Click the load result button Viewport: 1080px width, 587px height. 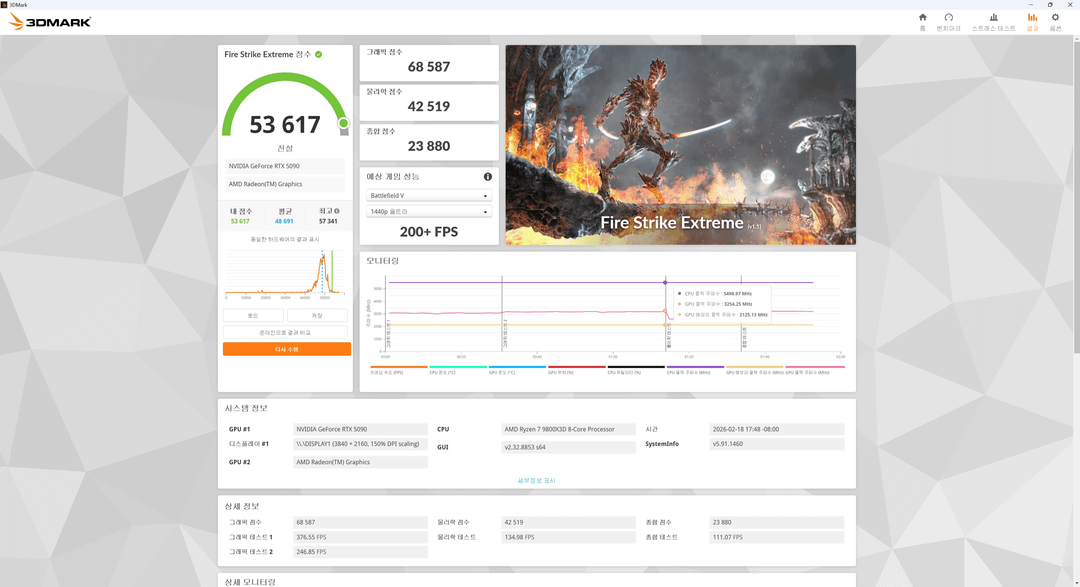pos(253,315)
